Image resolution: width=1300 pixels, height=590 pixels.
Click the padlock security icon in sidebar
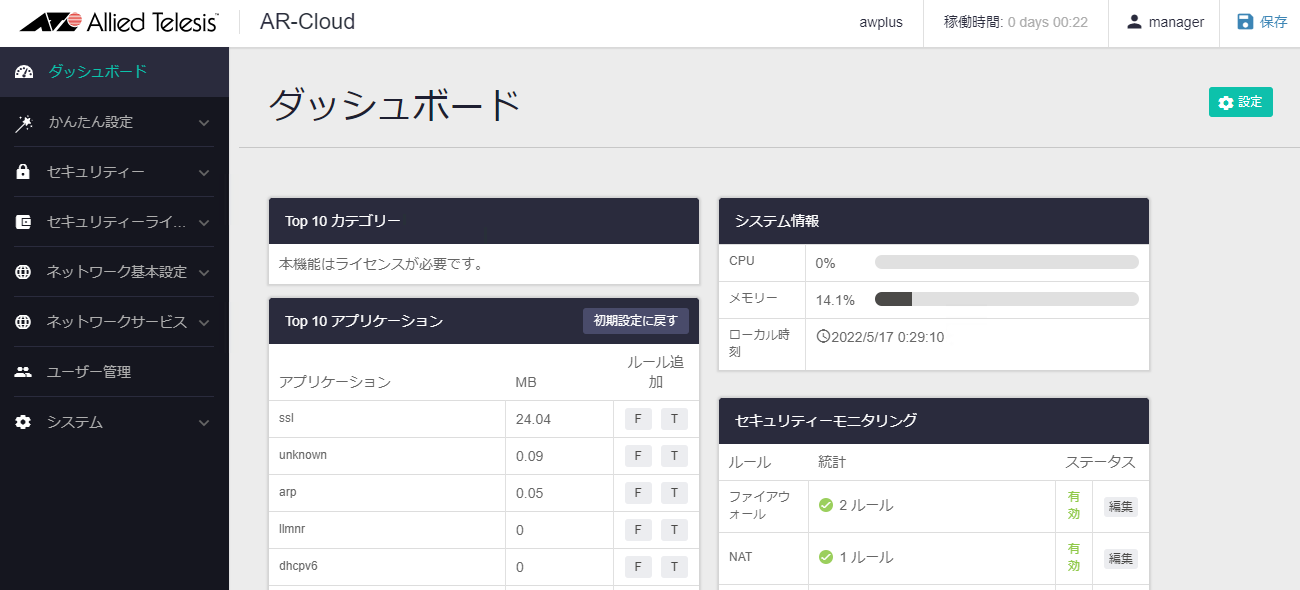[x=23, y=173]
